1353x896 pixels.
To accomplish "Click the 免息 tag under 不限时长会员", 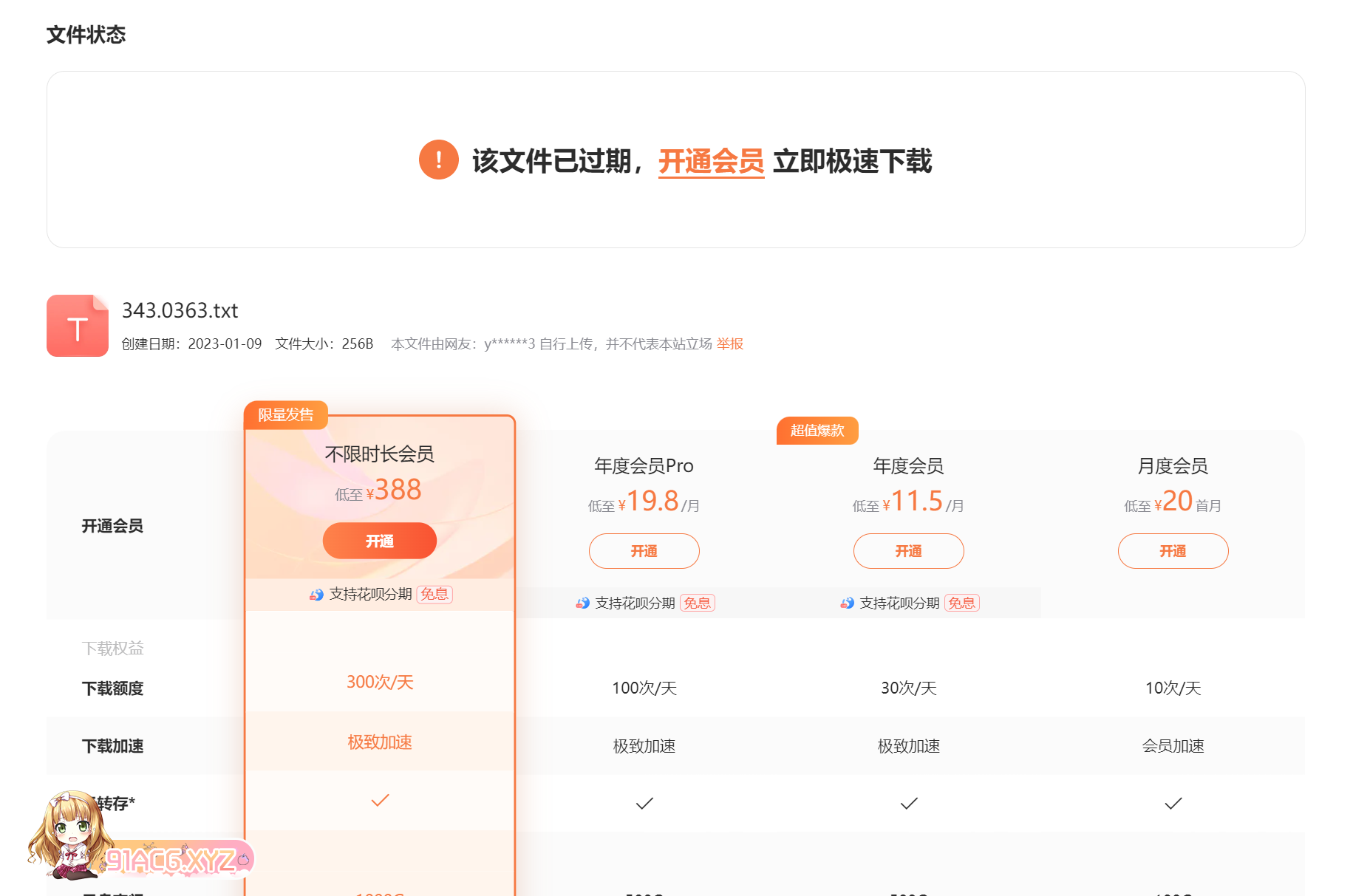I will point(434,595).
